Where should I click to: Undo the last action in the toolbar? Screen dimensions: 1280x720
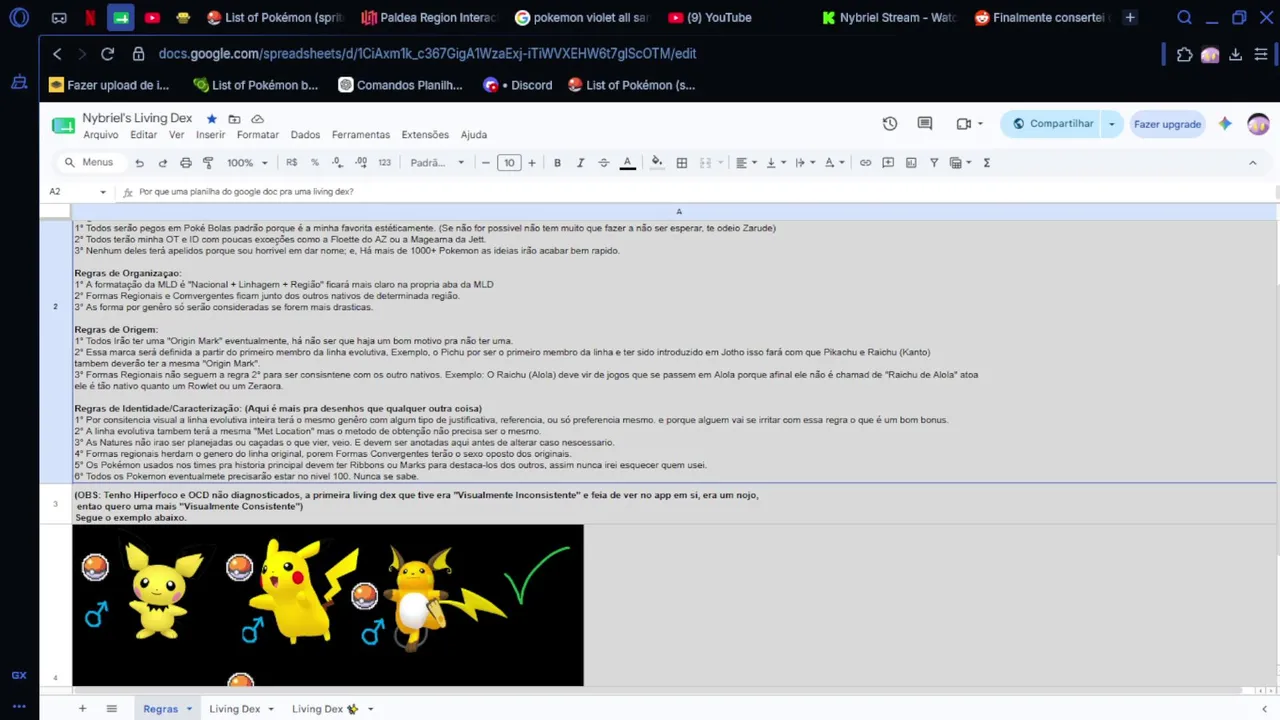[139, 163]
